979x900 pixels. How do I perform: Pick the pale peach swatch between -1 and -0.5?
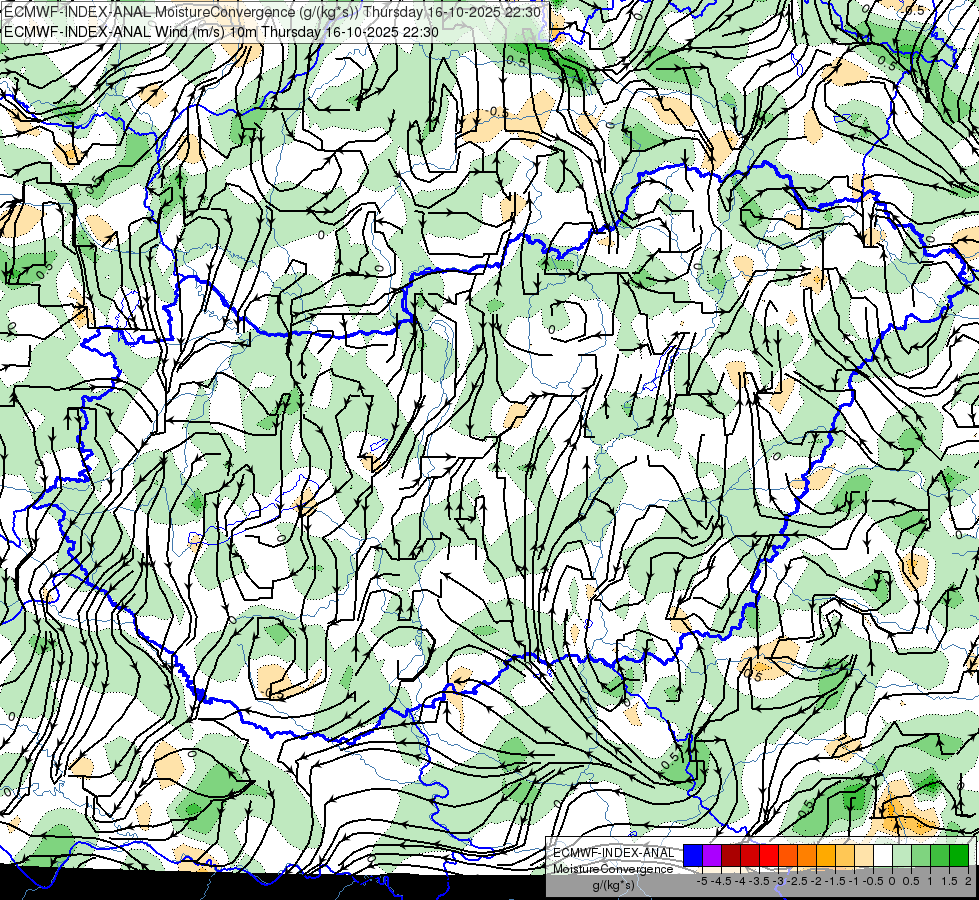pyautogui.click(x=864, y=855)
